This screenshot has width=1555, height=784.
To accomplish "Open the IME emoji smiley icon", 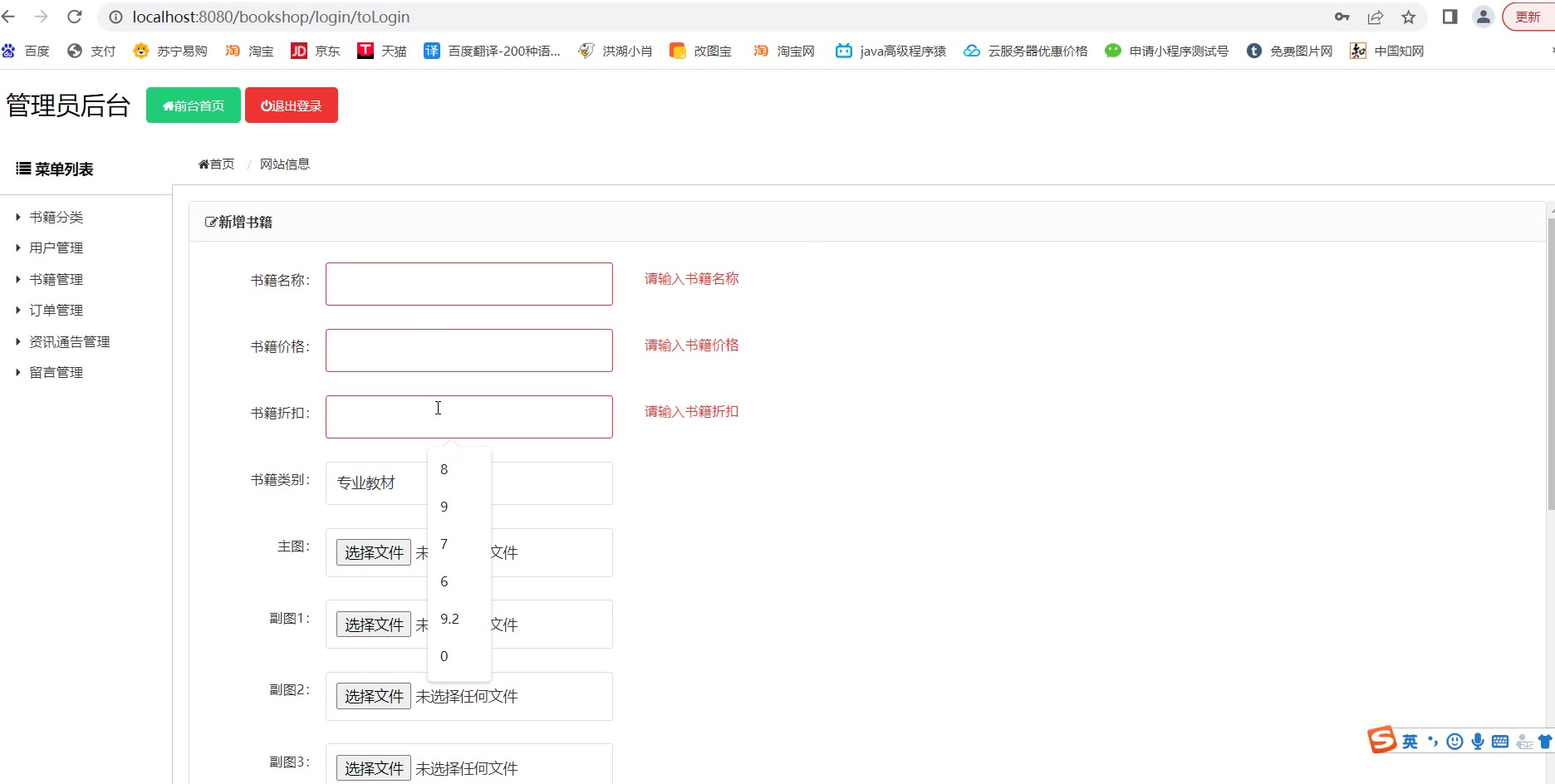I will (x=1454, y=742).
